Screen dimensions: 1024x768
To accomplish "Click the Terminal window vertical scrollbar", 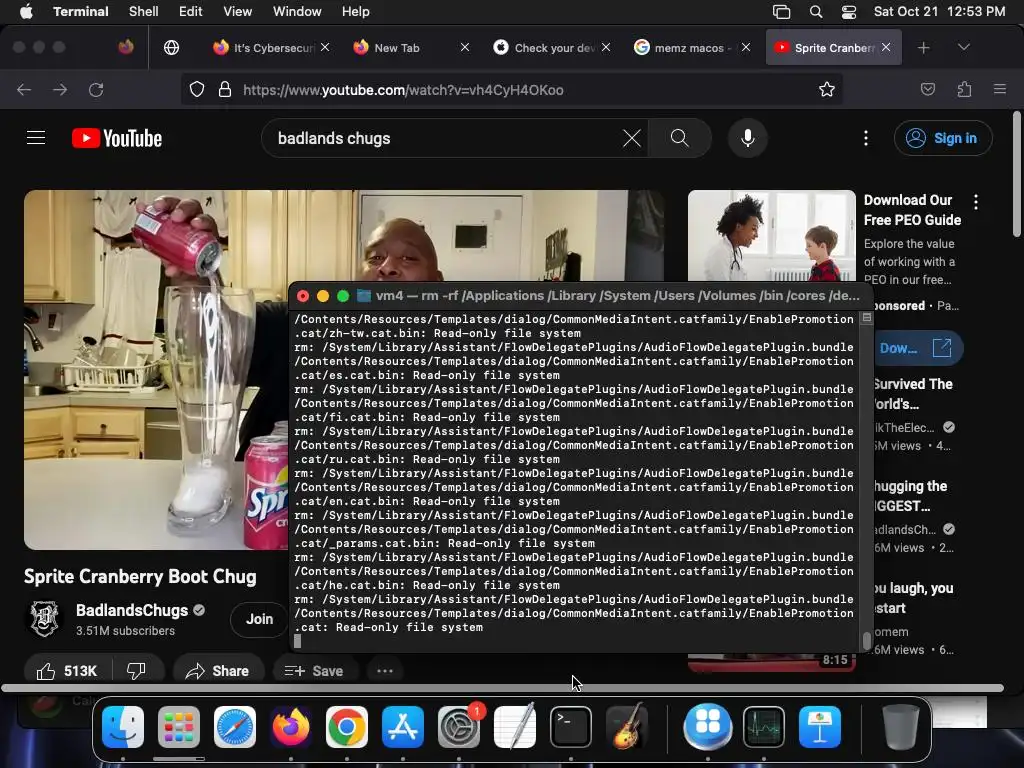I will pyautogui.click(x=867, y=640).
